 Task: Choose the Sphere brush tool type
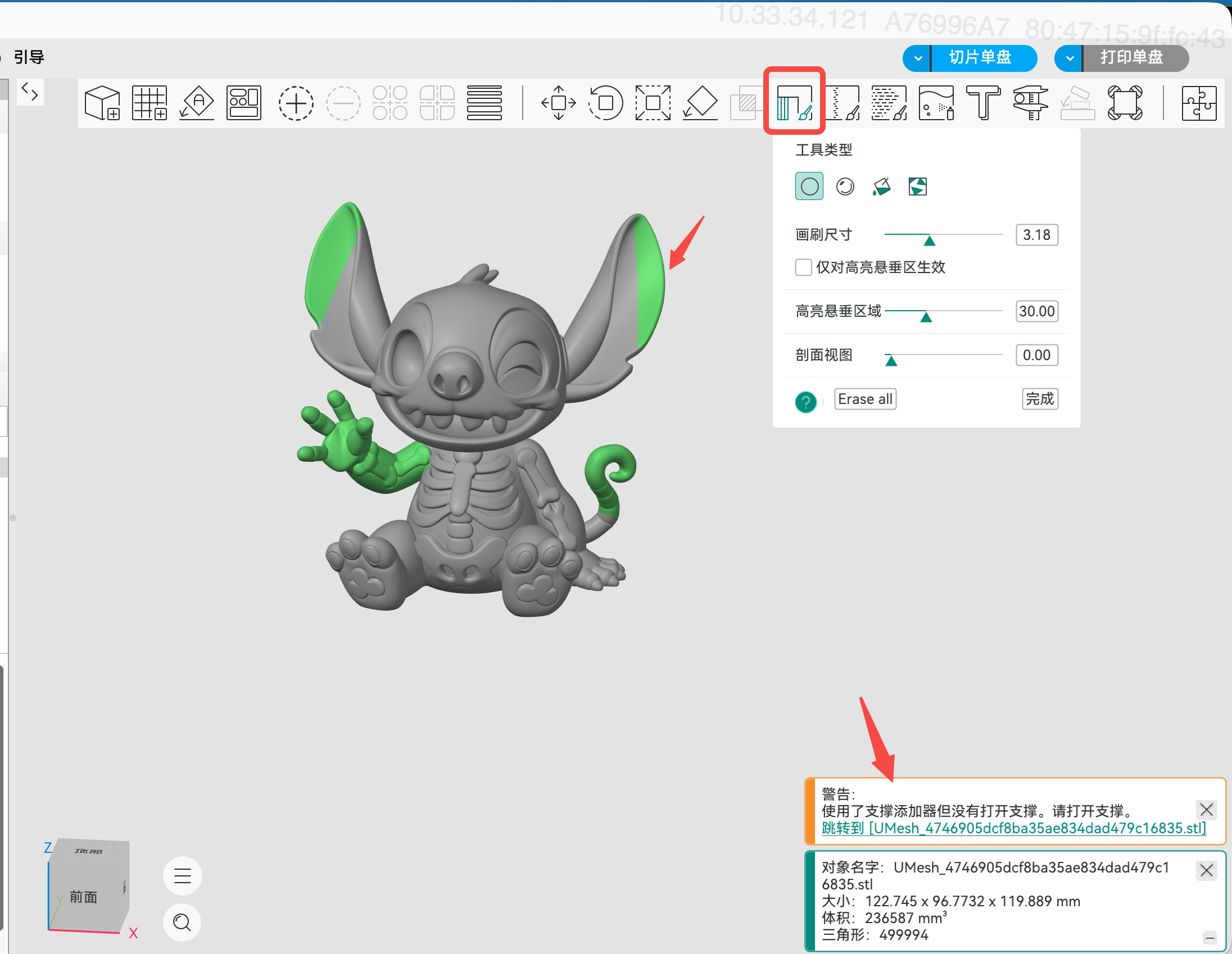845,186
